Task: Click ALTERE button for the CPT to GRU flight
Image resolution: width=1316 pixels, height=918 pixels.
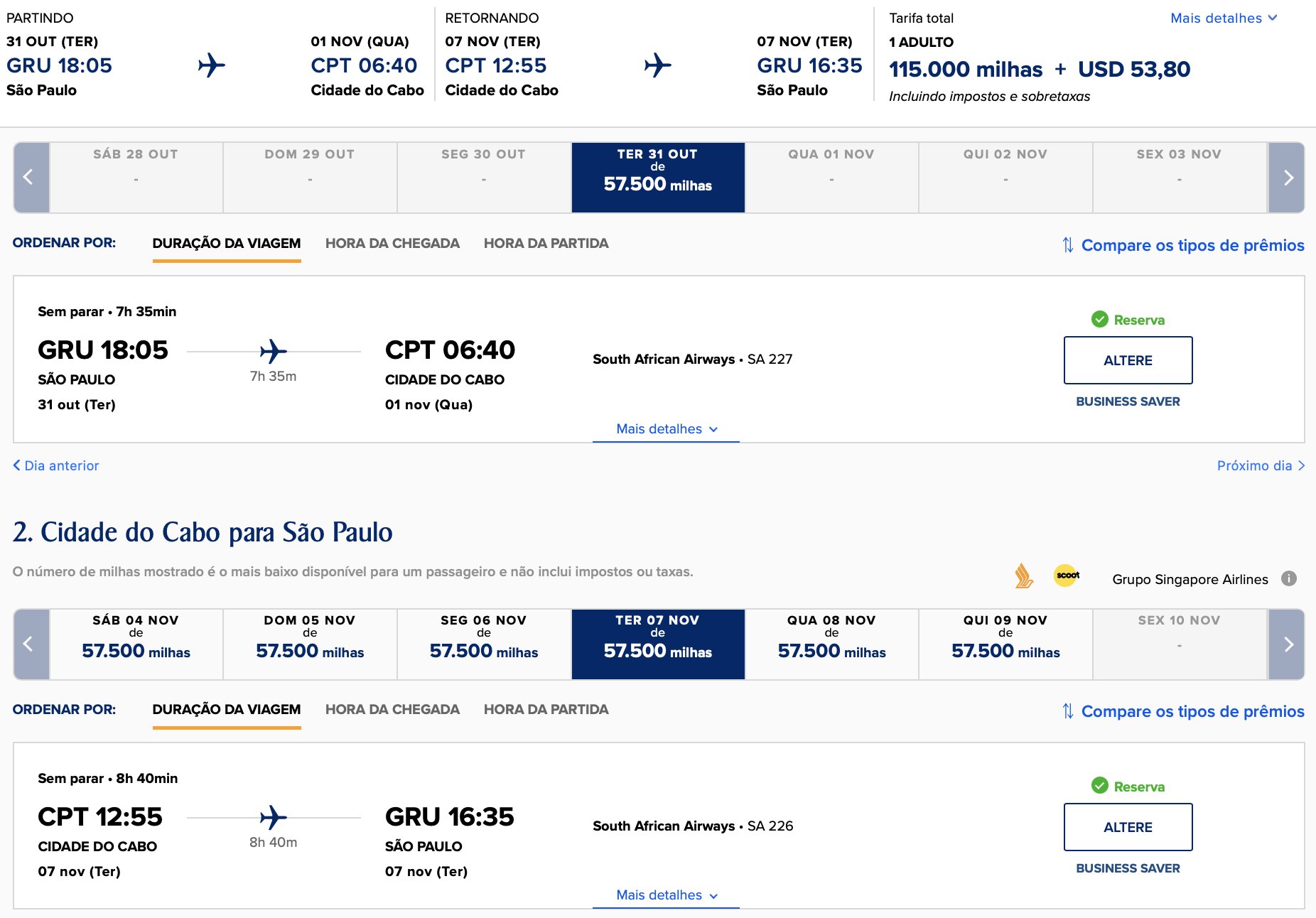Action: click(x=1128, y=827)
